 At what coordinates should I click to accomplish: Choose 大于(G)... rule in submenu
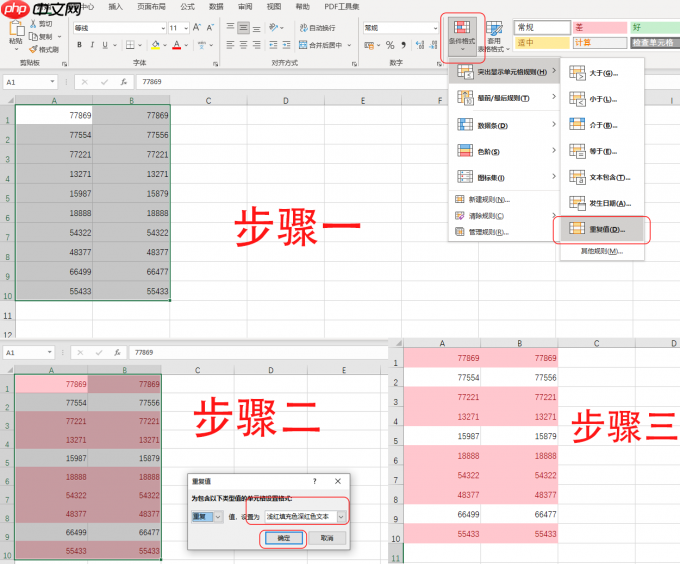tap(602, 73)
